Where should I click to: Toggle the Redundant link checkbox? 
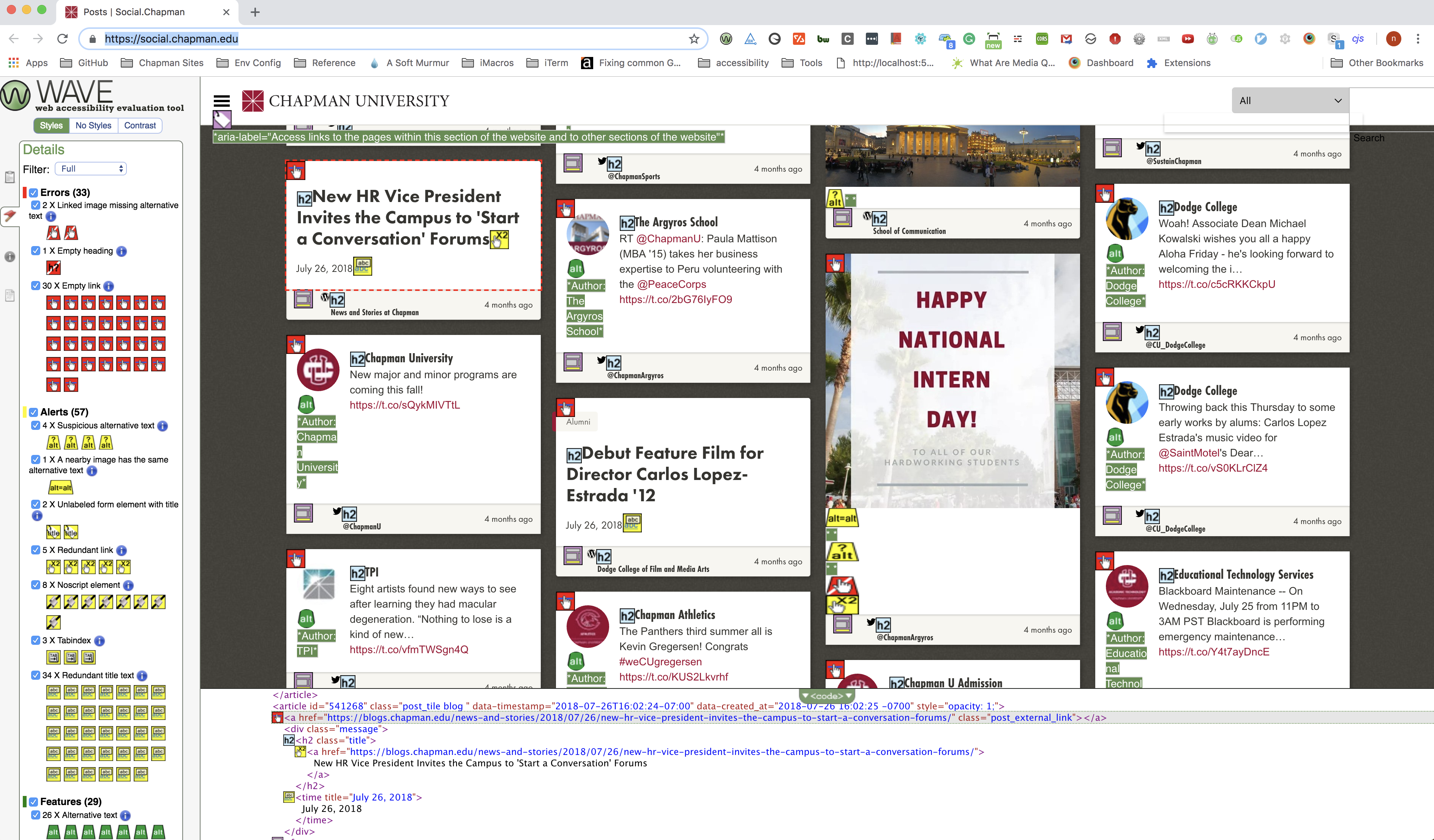click(x=36, y=550)
